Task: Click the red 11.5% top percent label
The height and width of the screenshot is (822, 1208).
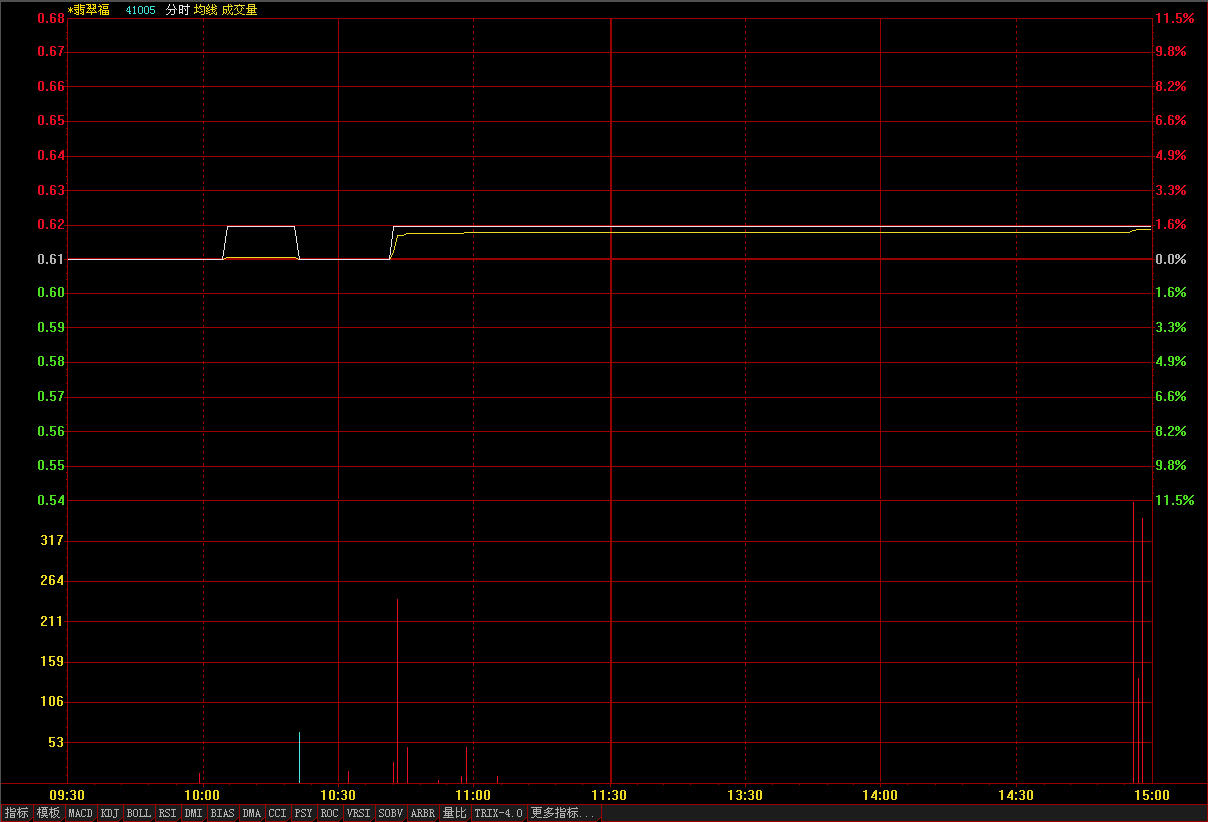Action: [1174, 18]
